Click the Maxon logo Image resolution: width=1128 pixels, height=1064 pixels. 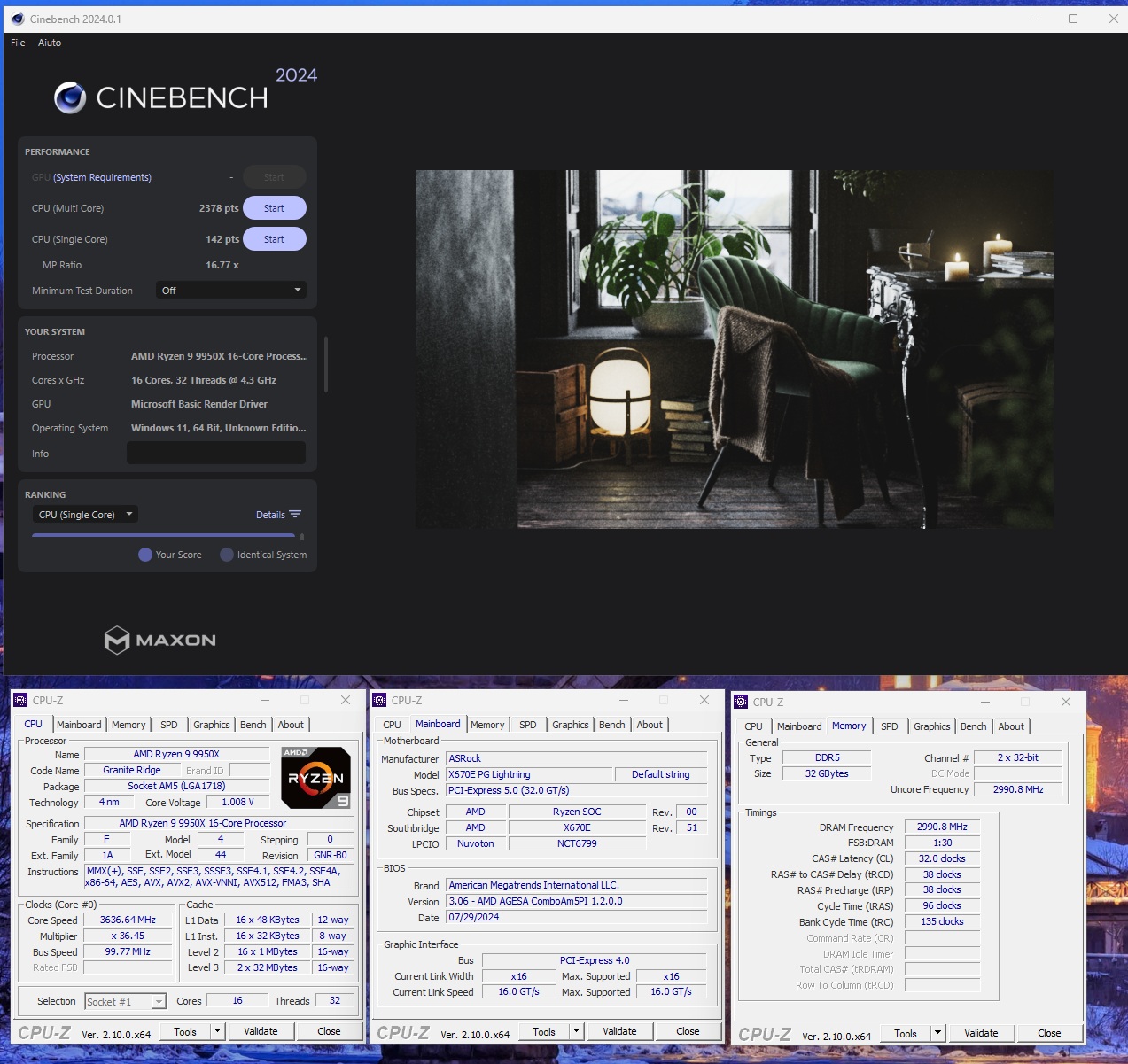coord(160,640)
